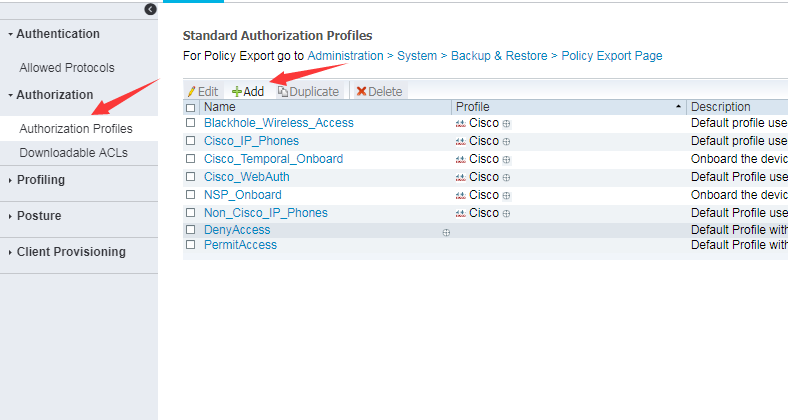This screenshot has height=420, width=788.
Task: Open Allowed Protocols in sidebar
Action: pyautogui.click(x=67, y=68)
